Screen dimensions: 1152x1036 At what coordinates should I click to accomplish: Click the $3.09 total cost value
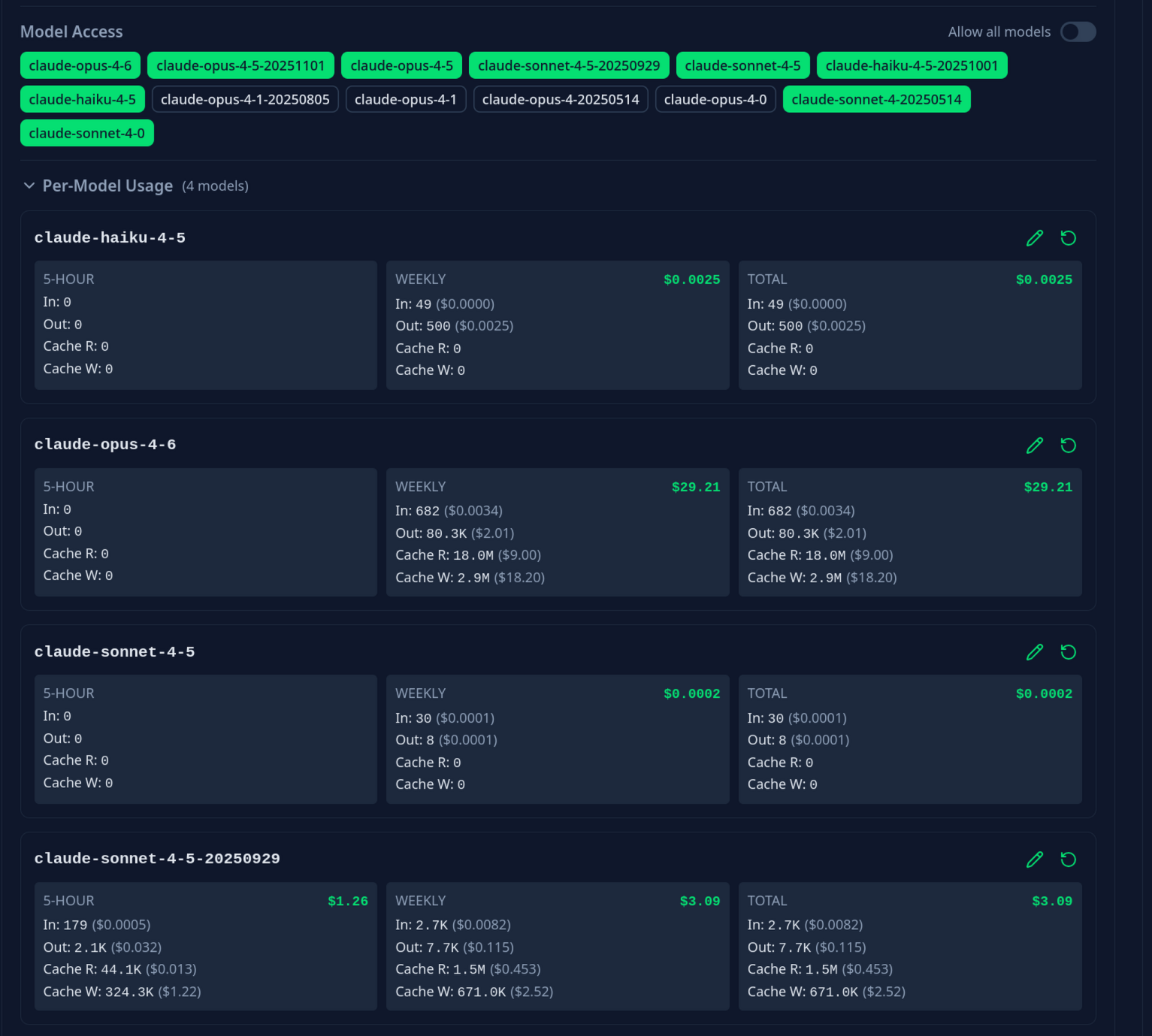point(1052,901)
